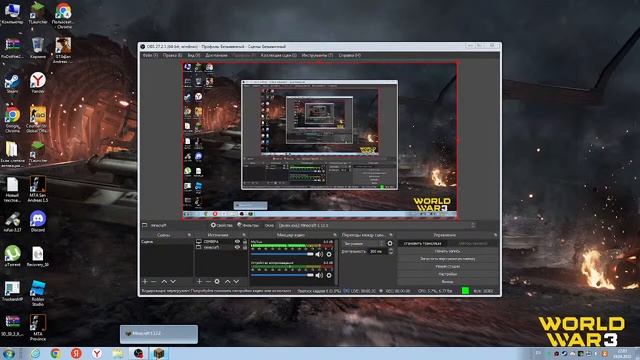The image size is (640, 360).
Task: Click start virtual camera button
Action: (448, 259)
